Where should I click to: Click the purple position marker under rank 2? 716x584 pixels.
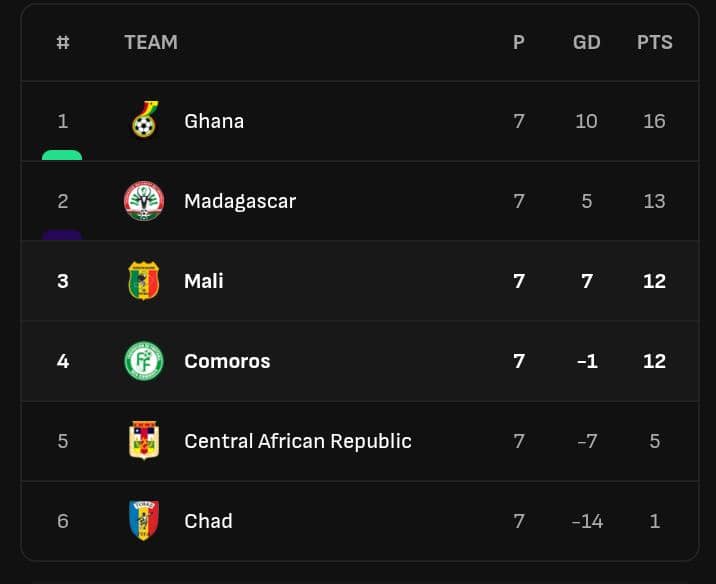(x=62, y=236)
